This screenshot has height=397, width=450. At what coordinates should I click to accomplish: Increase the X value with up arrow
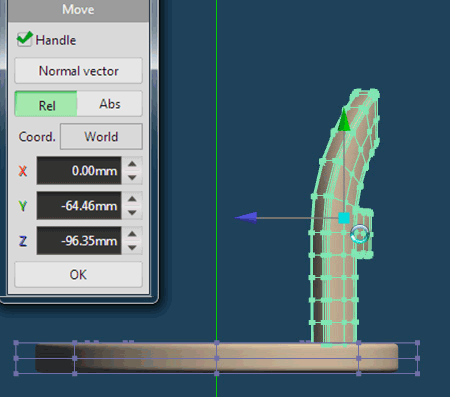pos(132,164)
